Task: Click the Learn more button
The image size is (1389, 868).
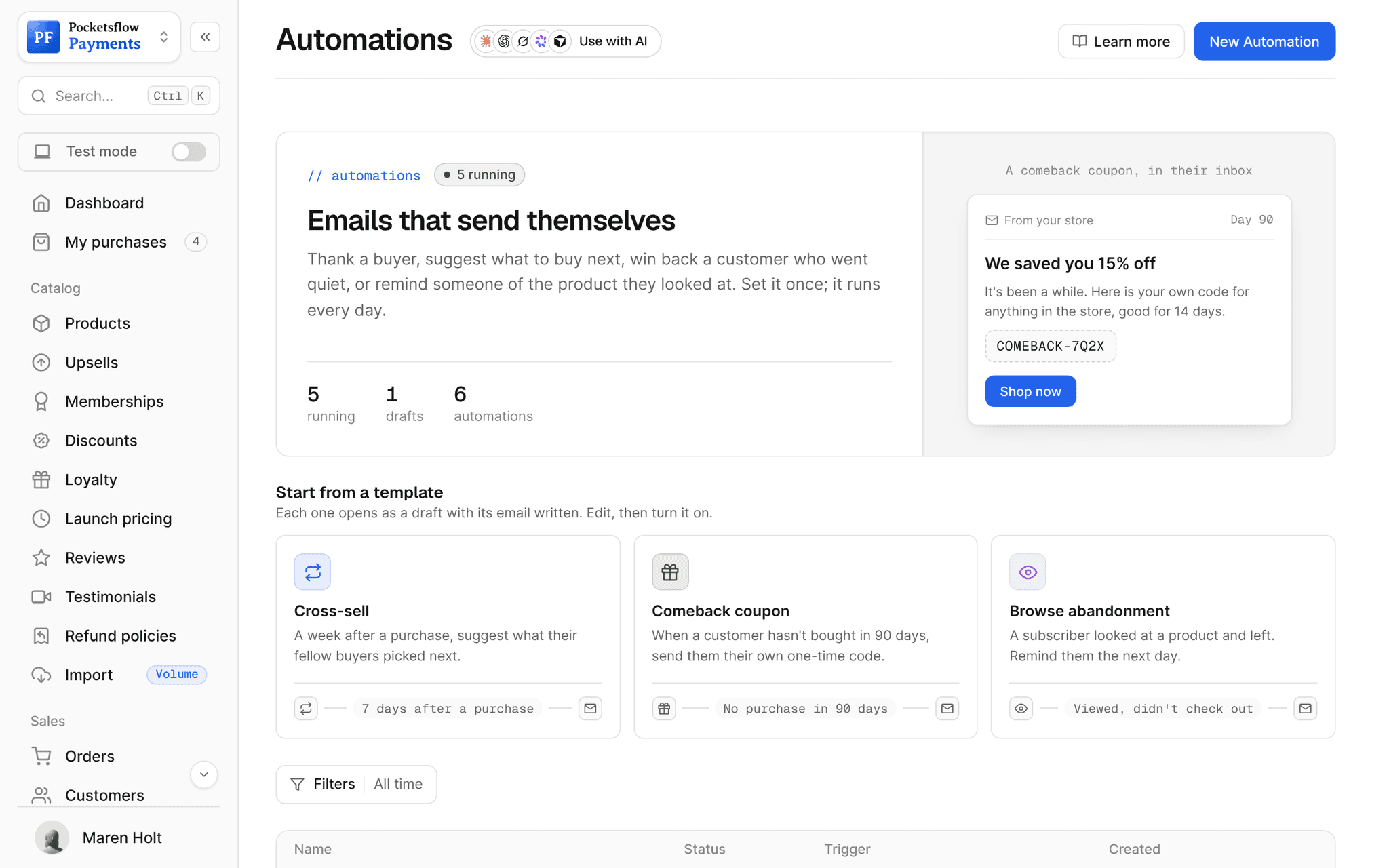Action: 1121,41
